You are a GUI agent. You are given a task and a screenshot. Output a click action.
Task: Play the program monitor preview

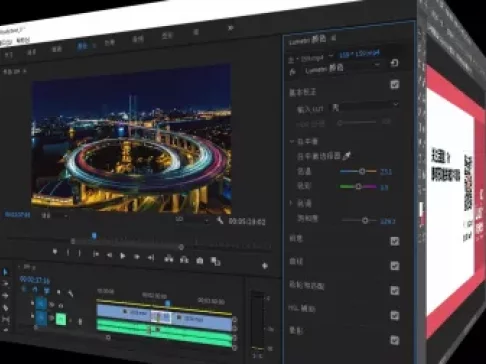click(122, 256)
